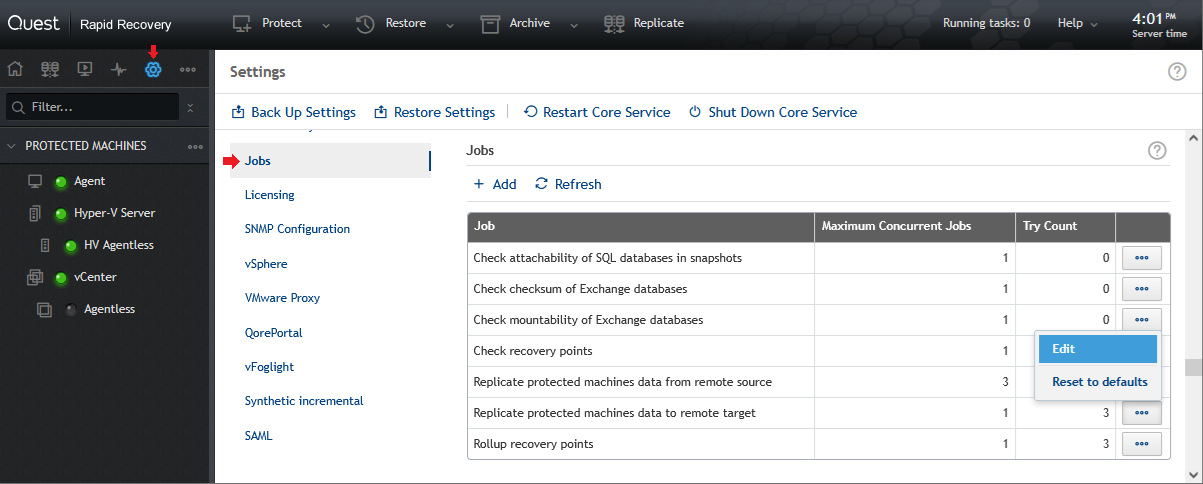Select SAML in settings navigation
The width and height of the screenshot is (1203, 484).
pyautogui.click(x=258, y=436)
